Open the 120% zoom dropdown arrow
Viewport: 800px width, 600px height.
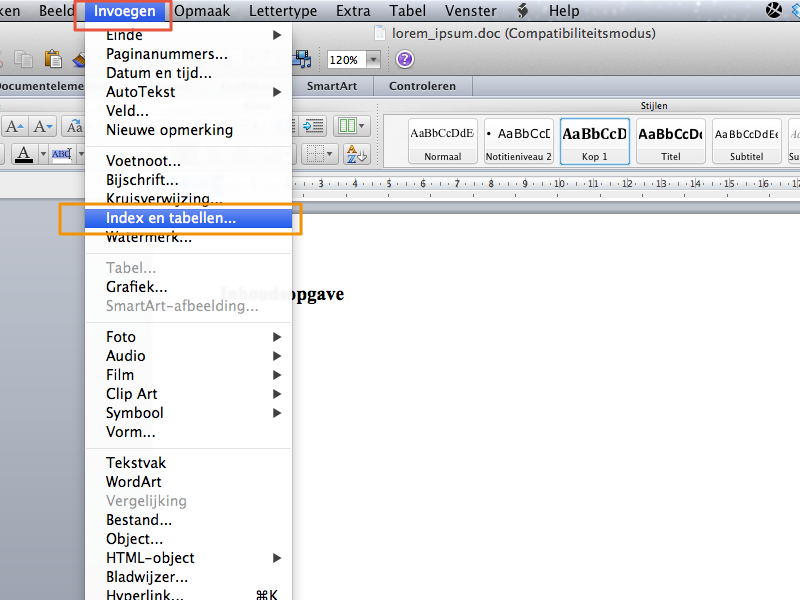tap(373, 60)
